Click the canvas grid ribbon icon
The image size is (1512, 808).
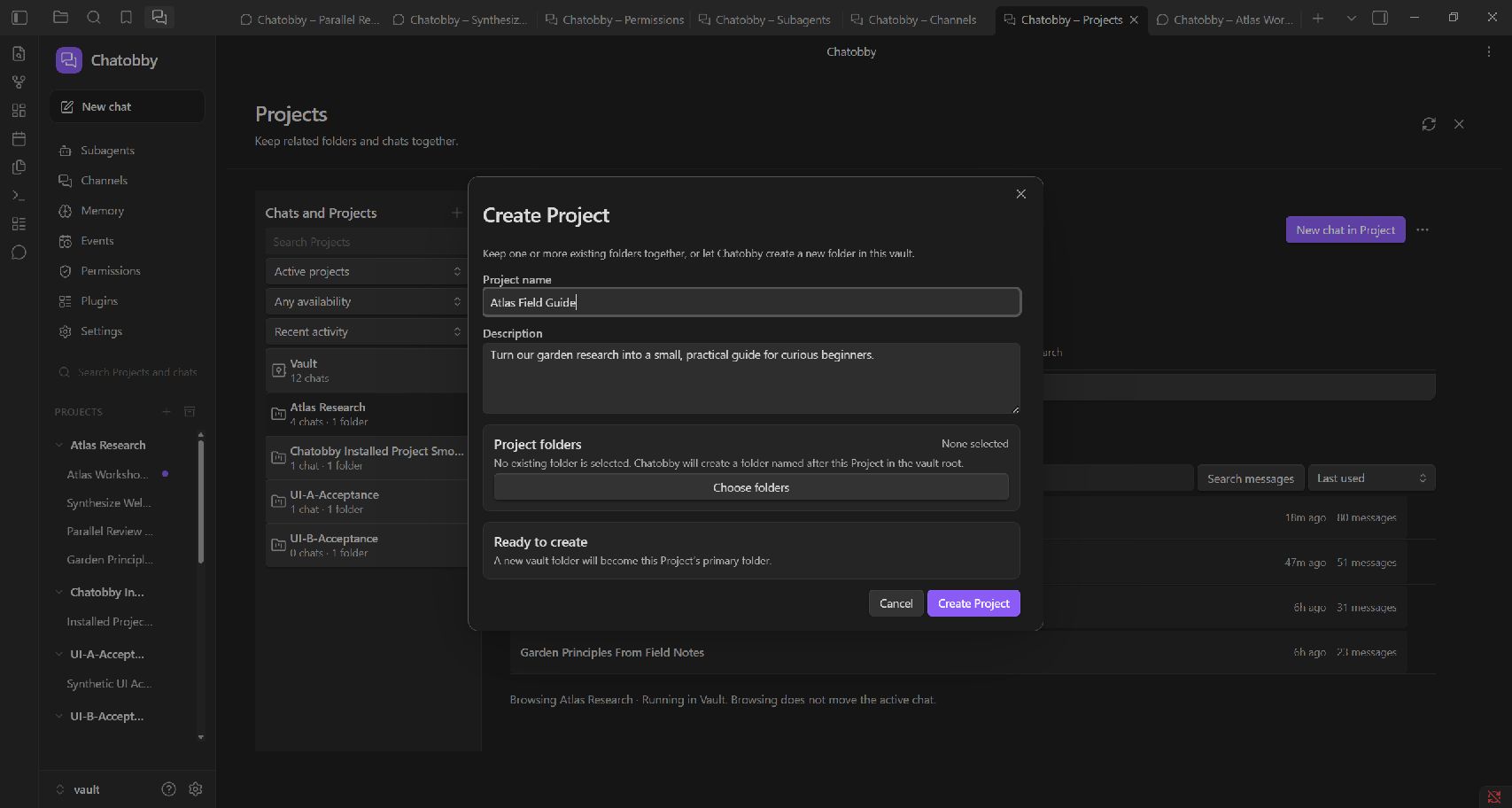19,111
